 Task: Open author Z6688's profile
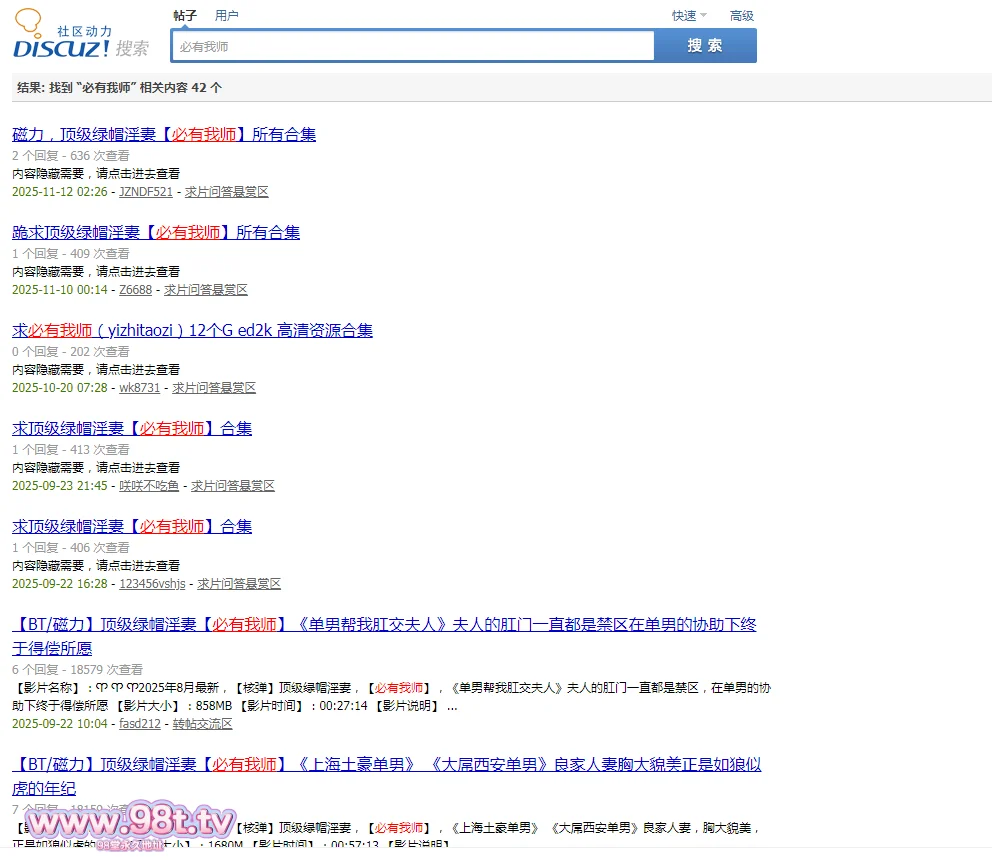[136, 290]
